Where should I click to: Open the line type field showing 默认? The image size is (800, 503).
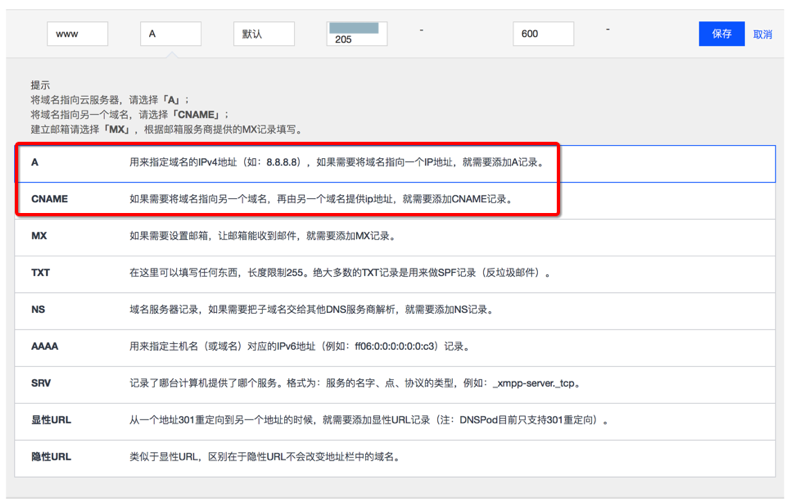point(264,34)
